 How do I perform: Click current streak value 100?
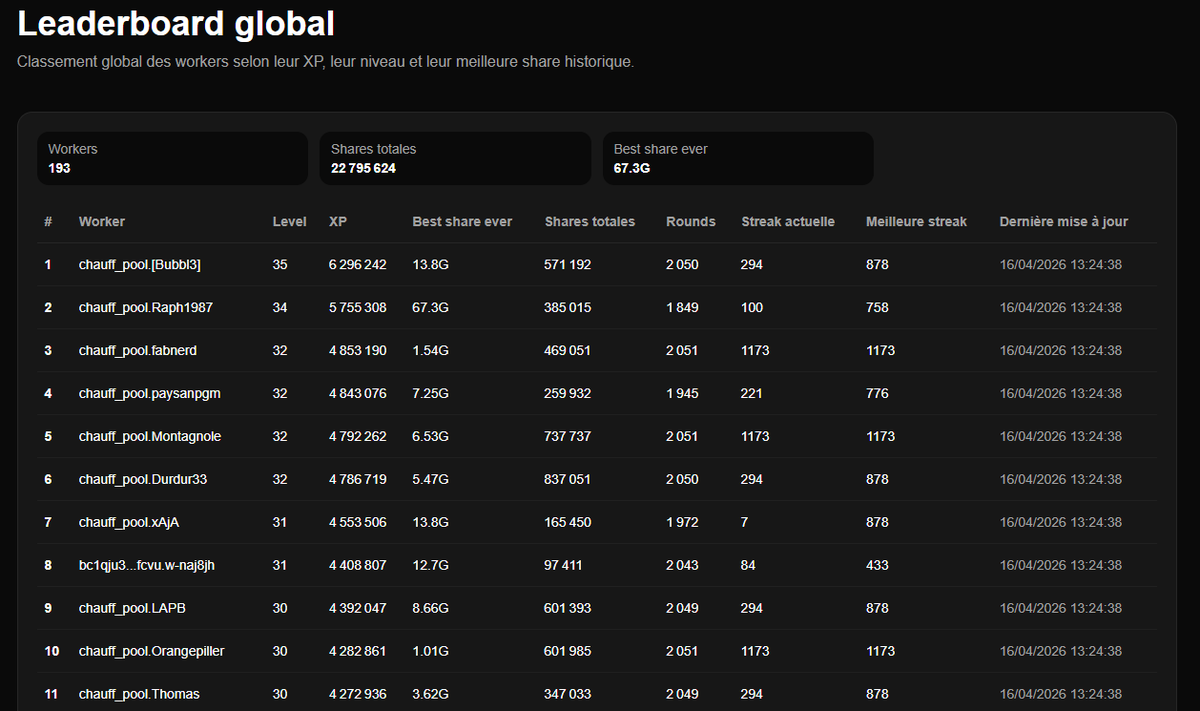pos(752,308)
